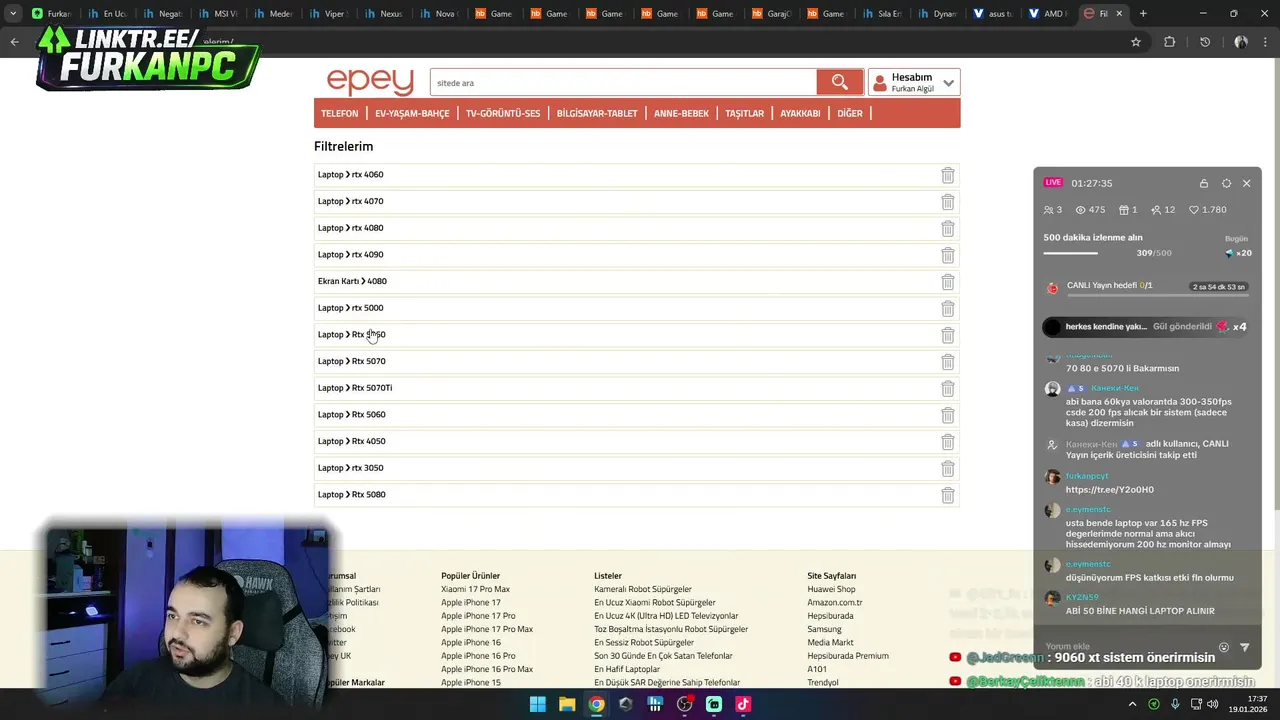Viewport: 1280px width, 720px height.
Task: Open the Chrome profile avatar
Action: (x=1241, y=42)
